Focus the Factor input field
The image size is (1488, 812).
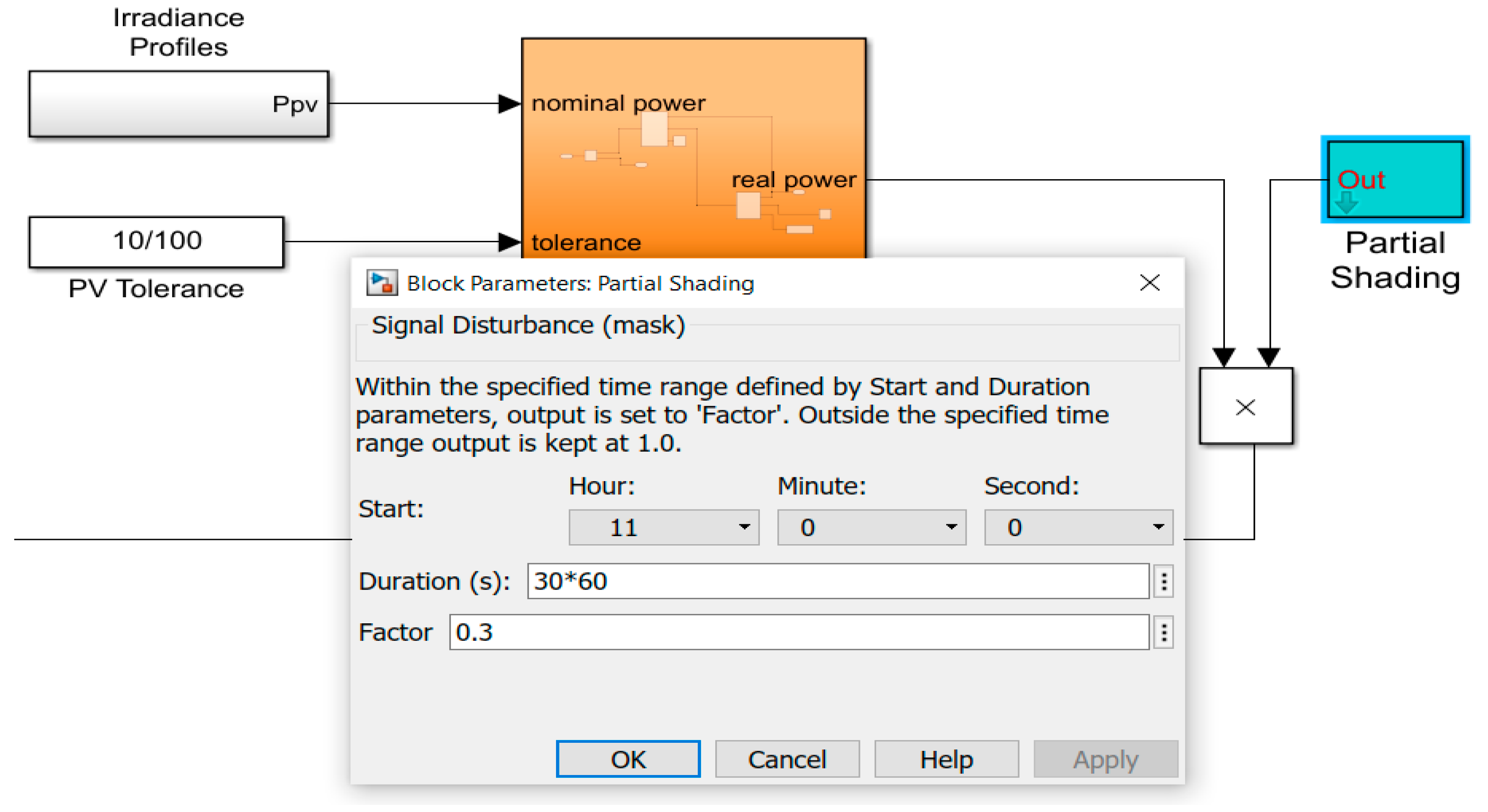click(799, 632)
